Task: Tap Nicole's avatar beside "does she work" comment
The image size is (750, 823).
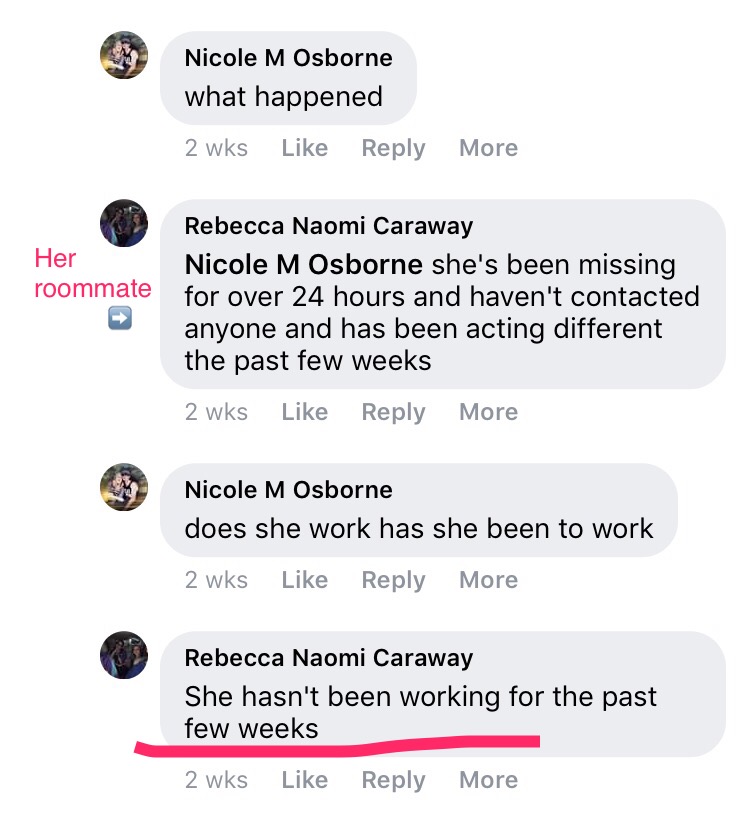Action: pos(125,487)
